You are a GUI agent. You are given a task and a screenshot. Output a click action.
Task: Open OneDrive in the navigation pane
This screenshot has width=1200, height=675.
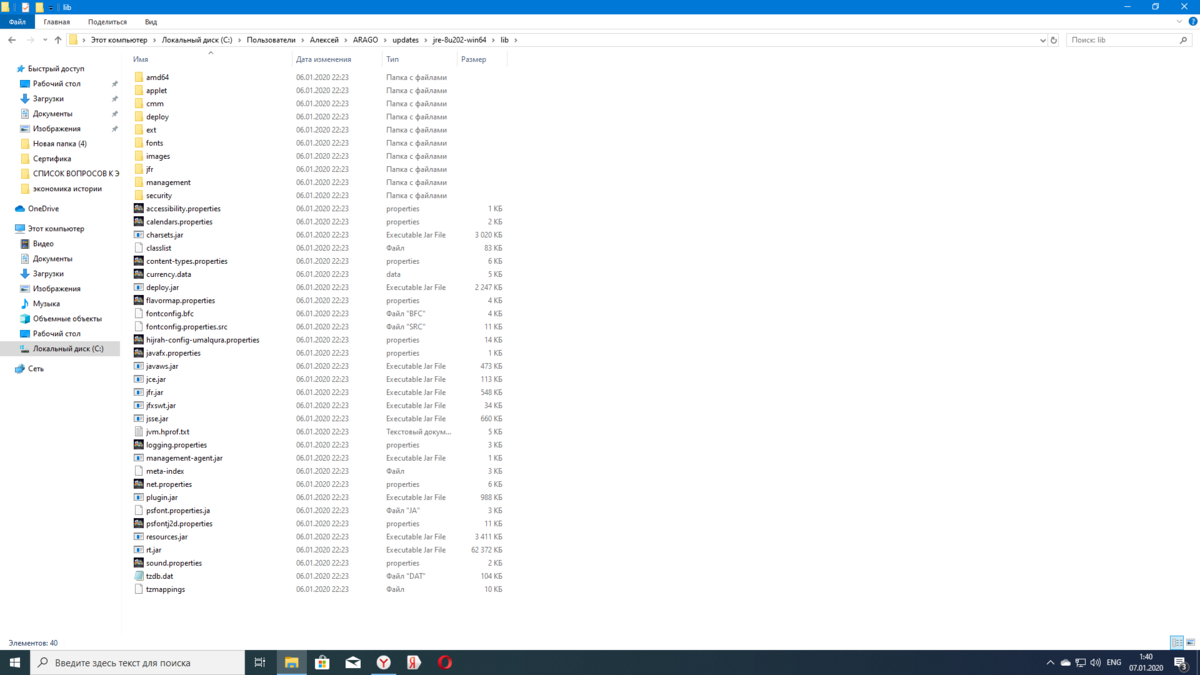pos(43,209)
